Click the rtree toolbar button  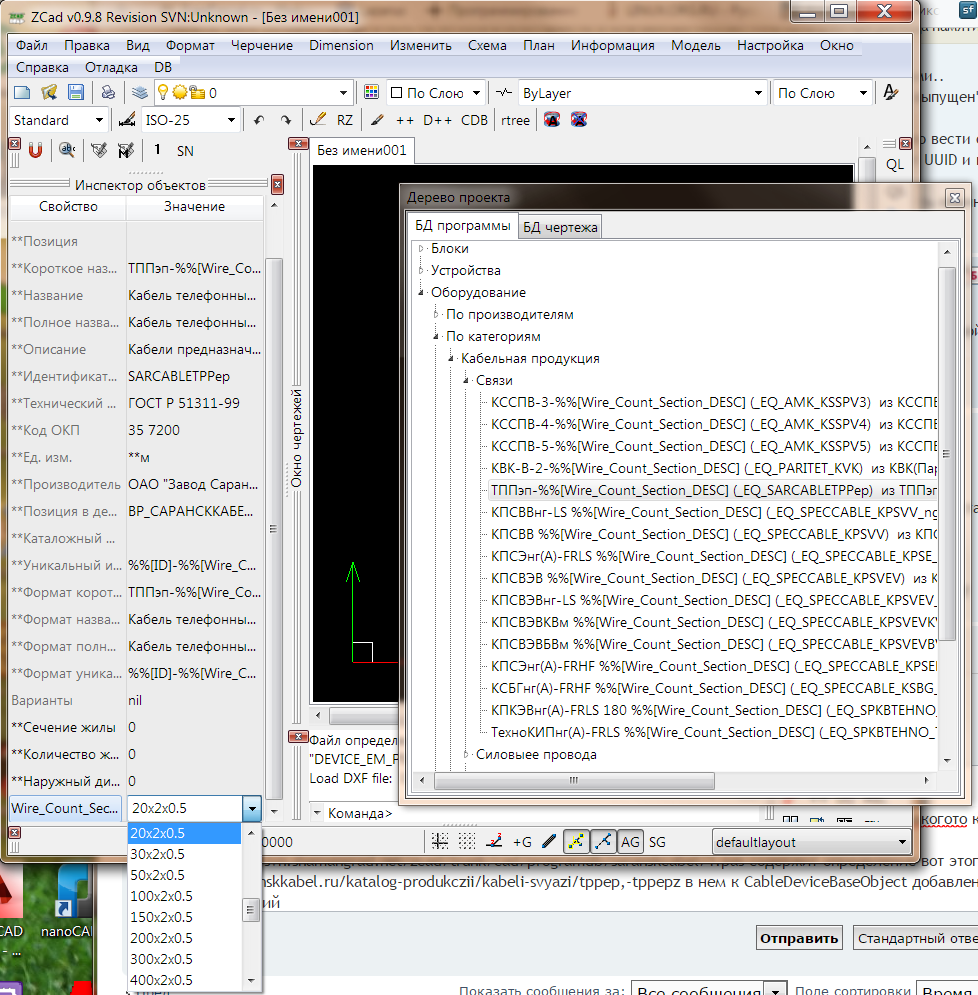click(515, 120)
